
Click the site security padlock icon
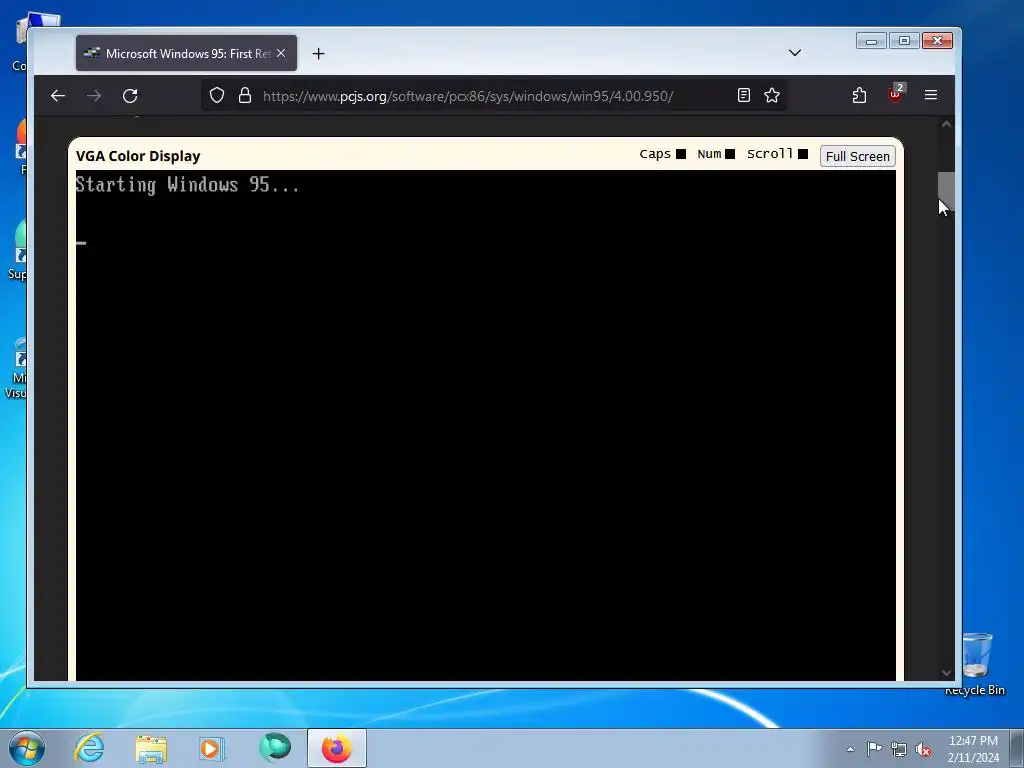[x=245, y=95]
